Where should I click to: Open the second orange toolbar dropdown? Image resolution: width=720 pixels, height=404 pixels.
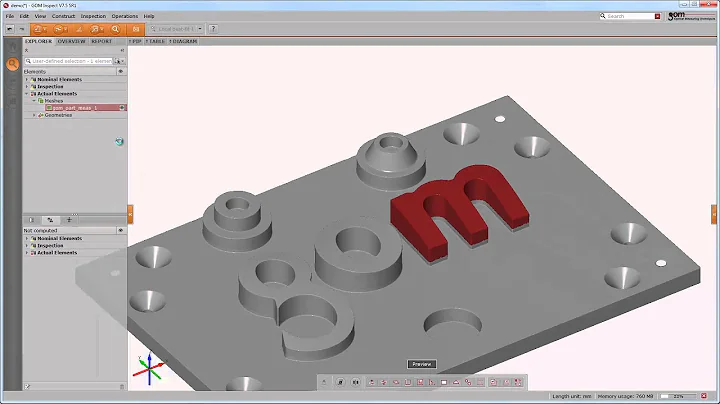[66, 29]
